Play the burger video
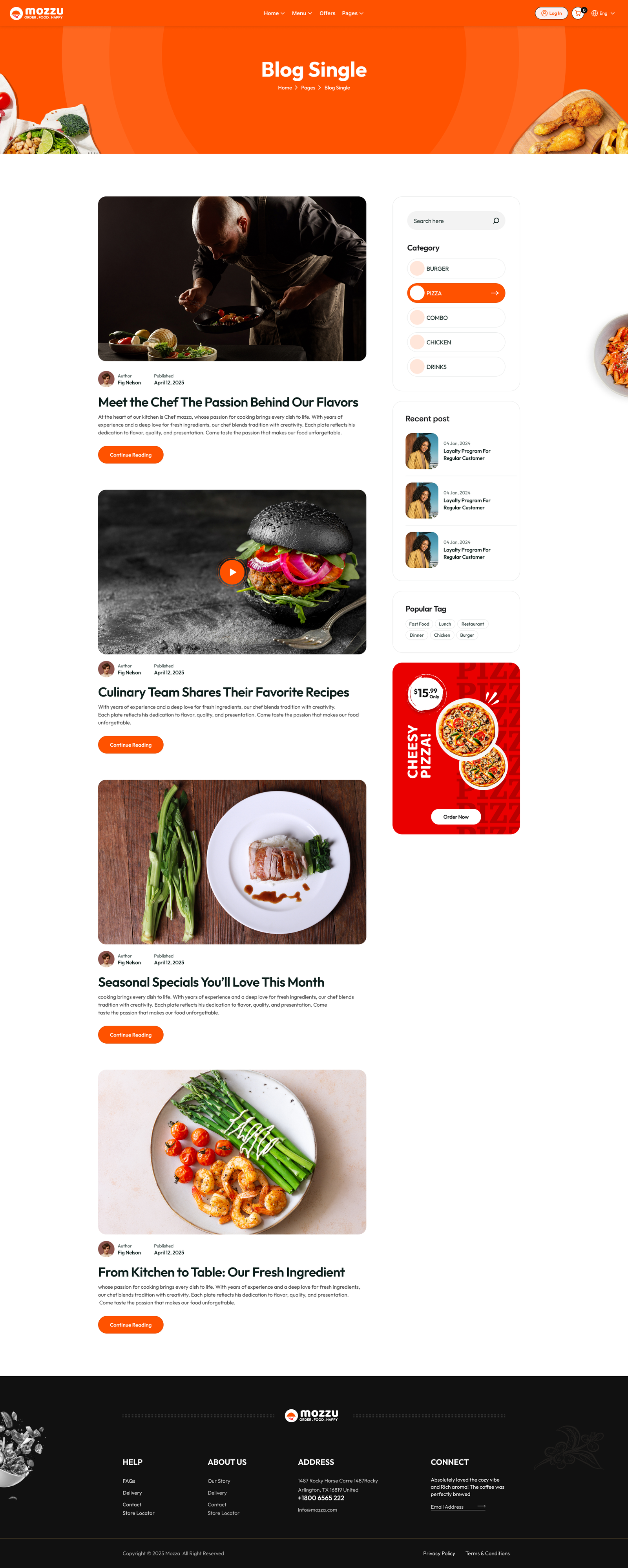Screen dimensions: 628x1568 click(x=232, y=572)
